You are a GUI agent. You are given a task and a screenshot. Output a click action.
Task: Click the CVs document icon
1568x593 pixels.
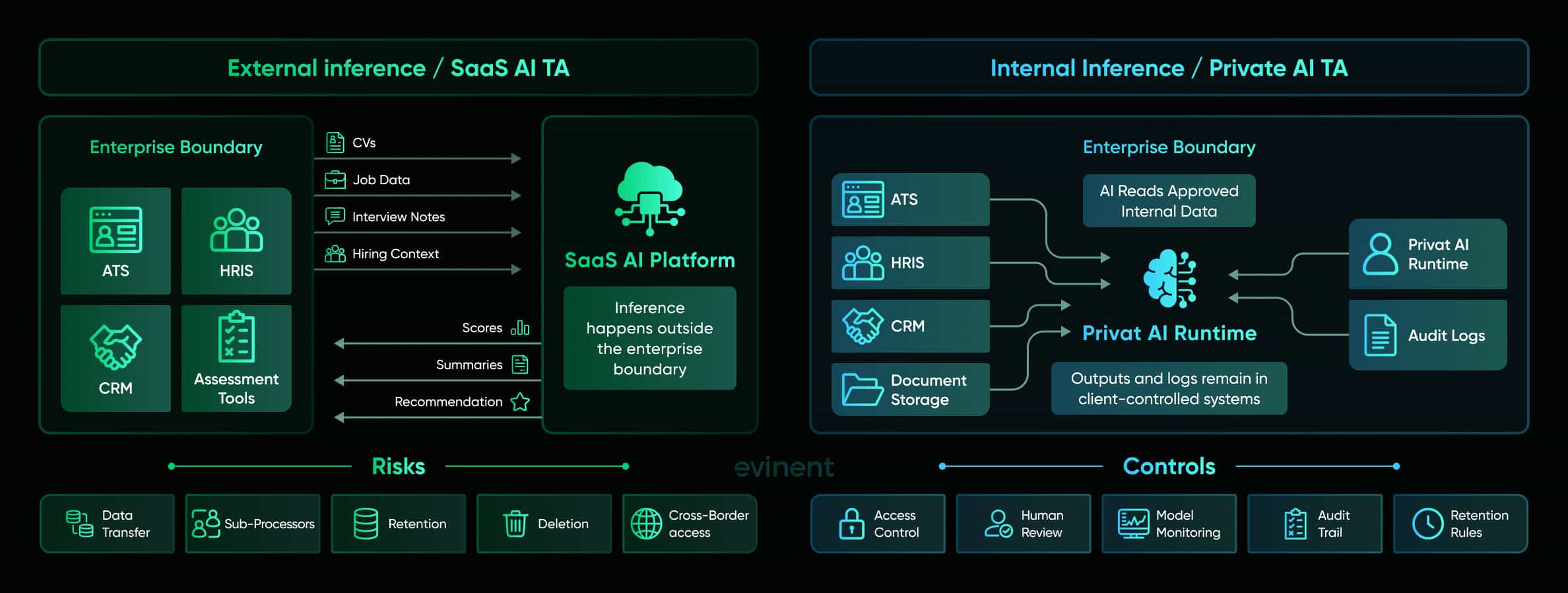(335, 142)
